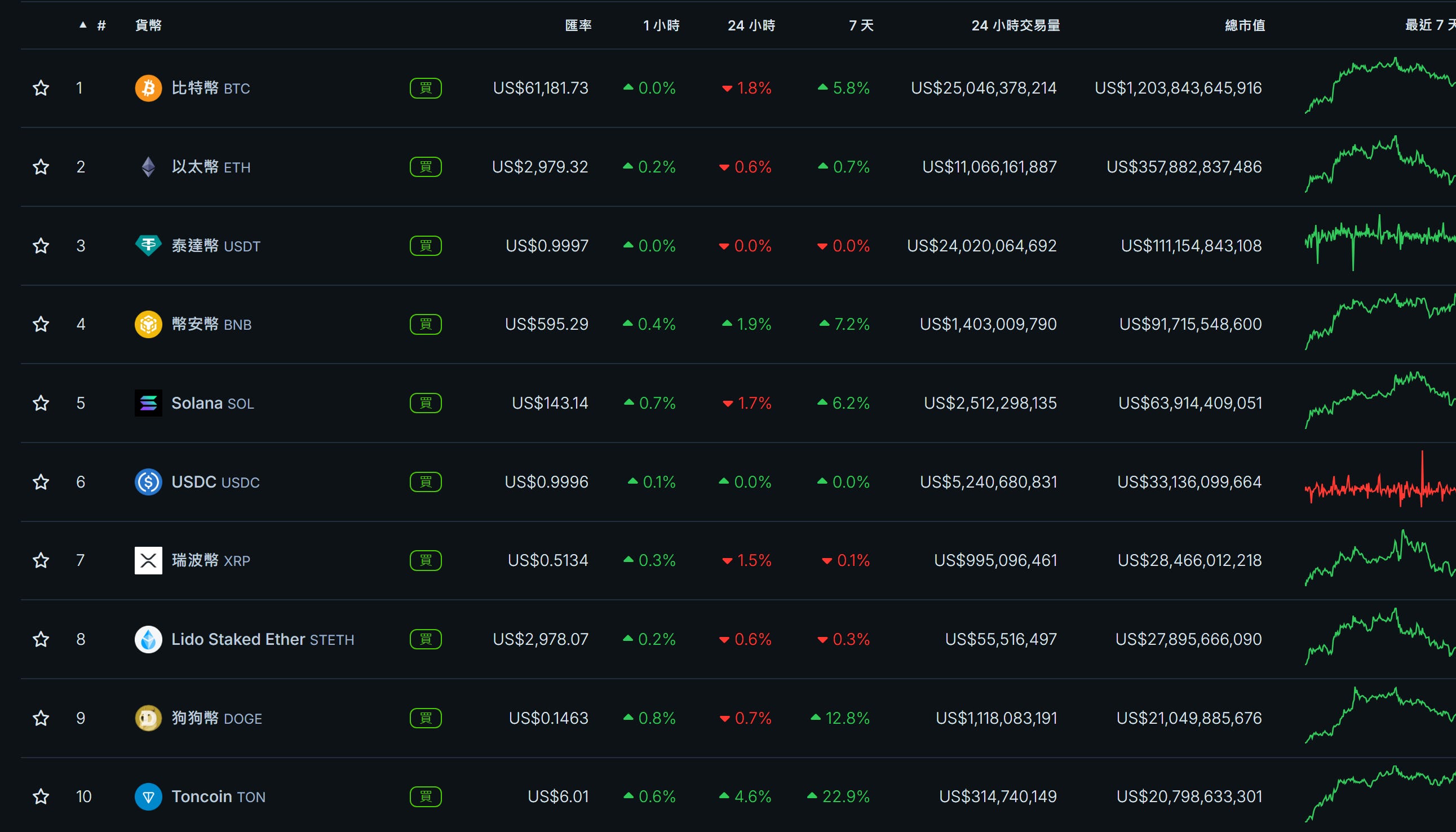Click the Bitcoin coin logo icon
Screen dimensions: 1456x832
pyautogui.click(x=148, y=88)
